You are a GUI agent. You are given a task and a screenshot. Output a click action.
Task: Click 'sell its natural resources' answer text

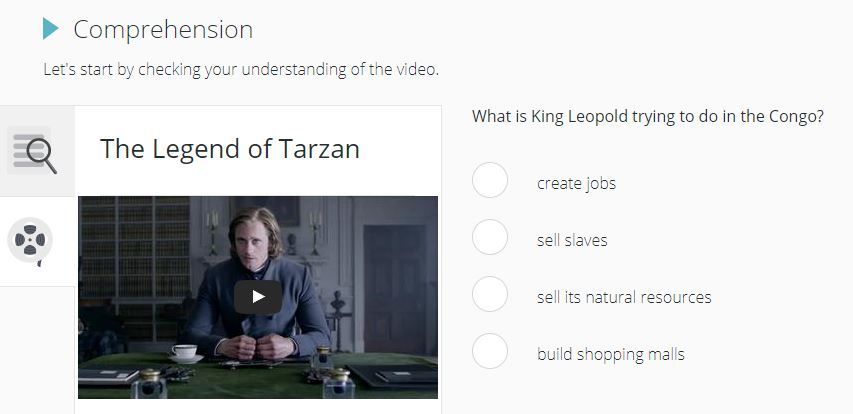pos(624,297)
